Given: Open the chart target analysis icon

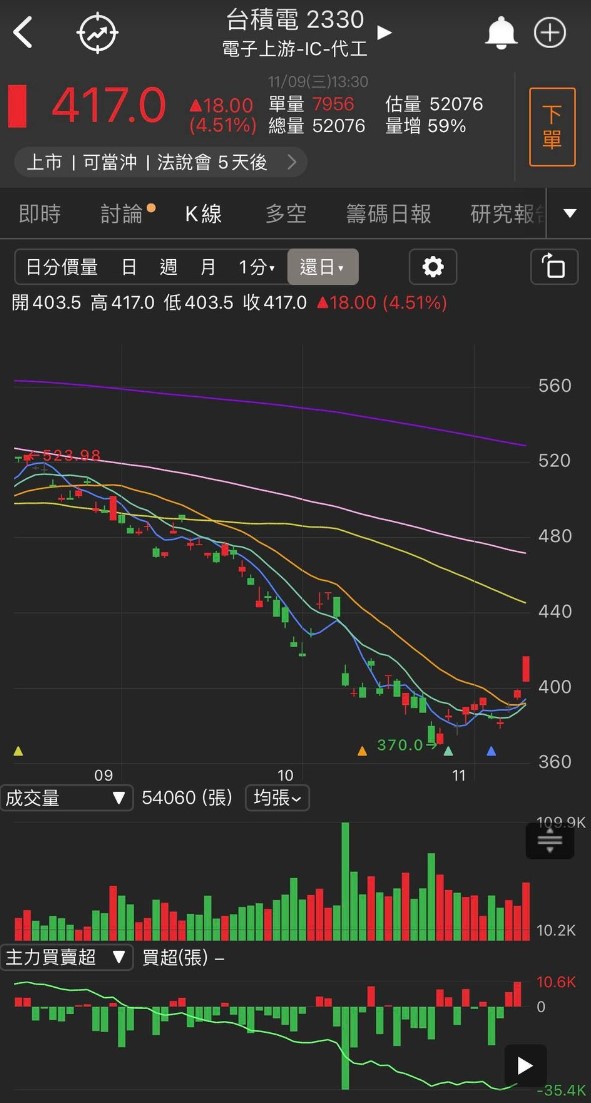Looking at the screenshot, I should [98, 33].
